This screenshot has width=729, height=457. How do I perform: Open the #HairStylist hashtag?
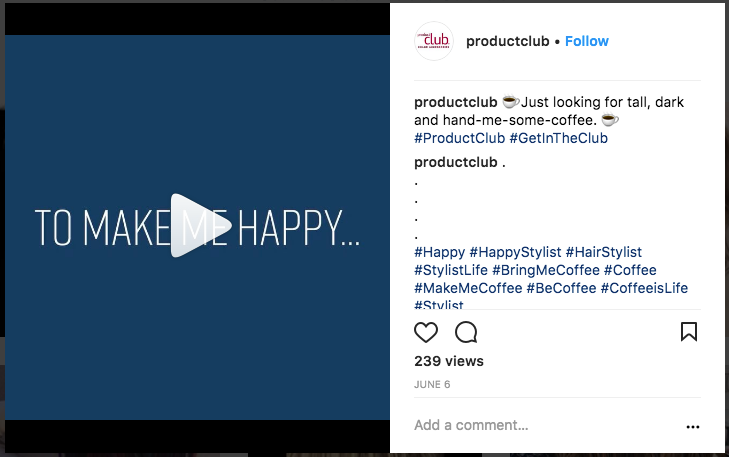pyautogui.click(x=603, y=252)
